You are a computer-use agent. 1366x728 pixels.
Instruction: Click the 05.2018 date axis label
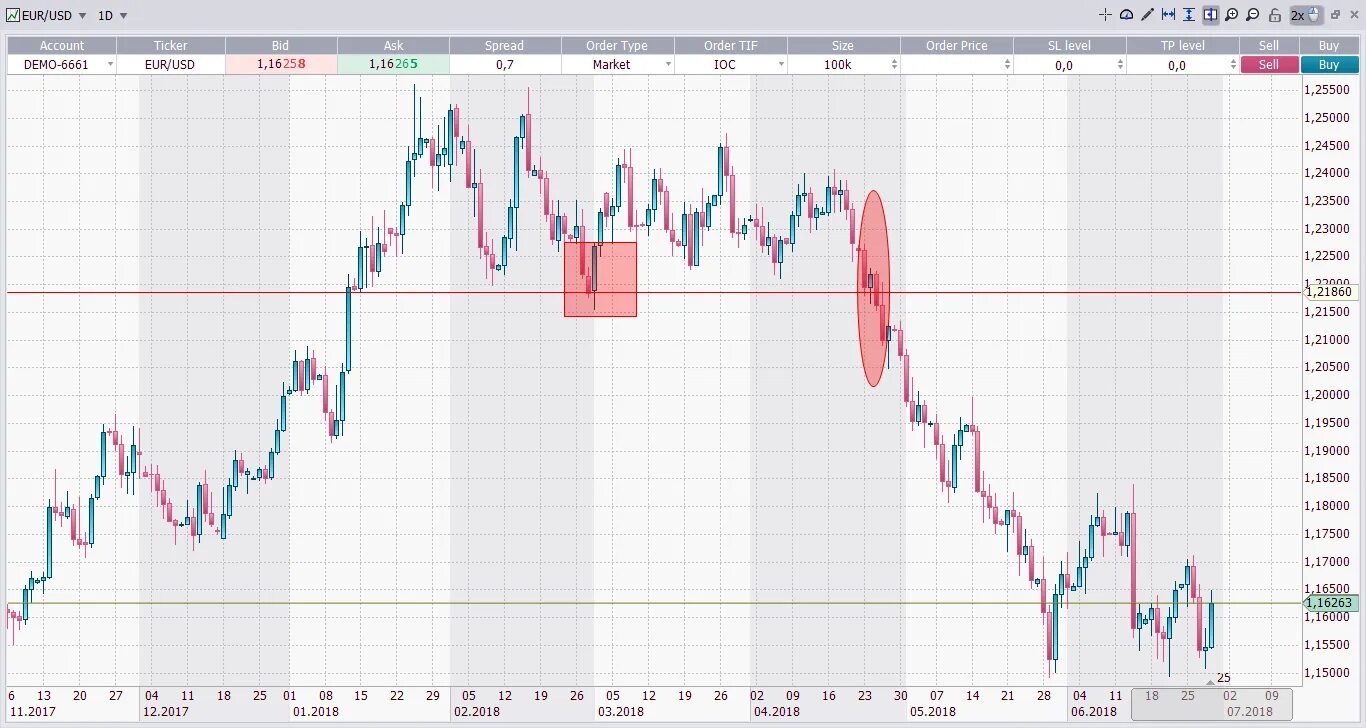point(931,712)
